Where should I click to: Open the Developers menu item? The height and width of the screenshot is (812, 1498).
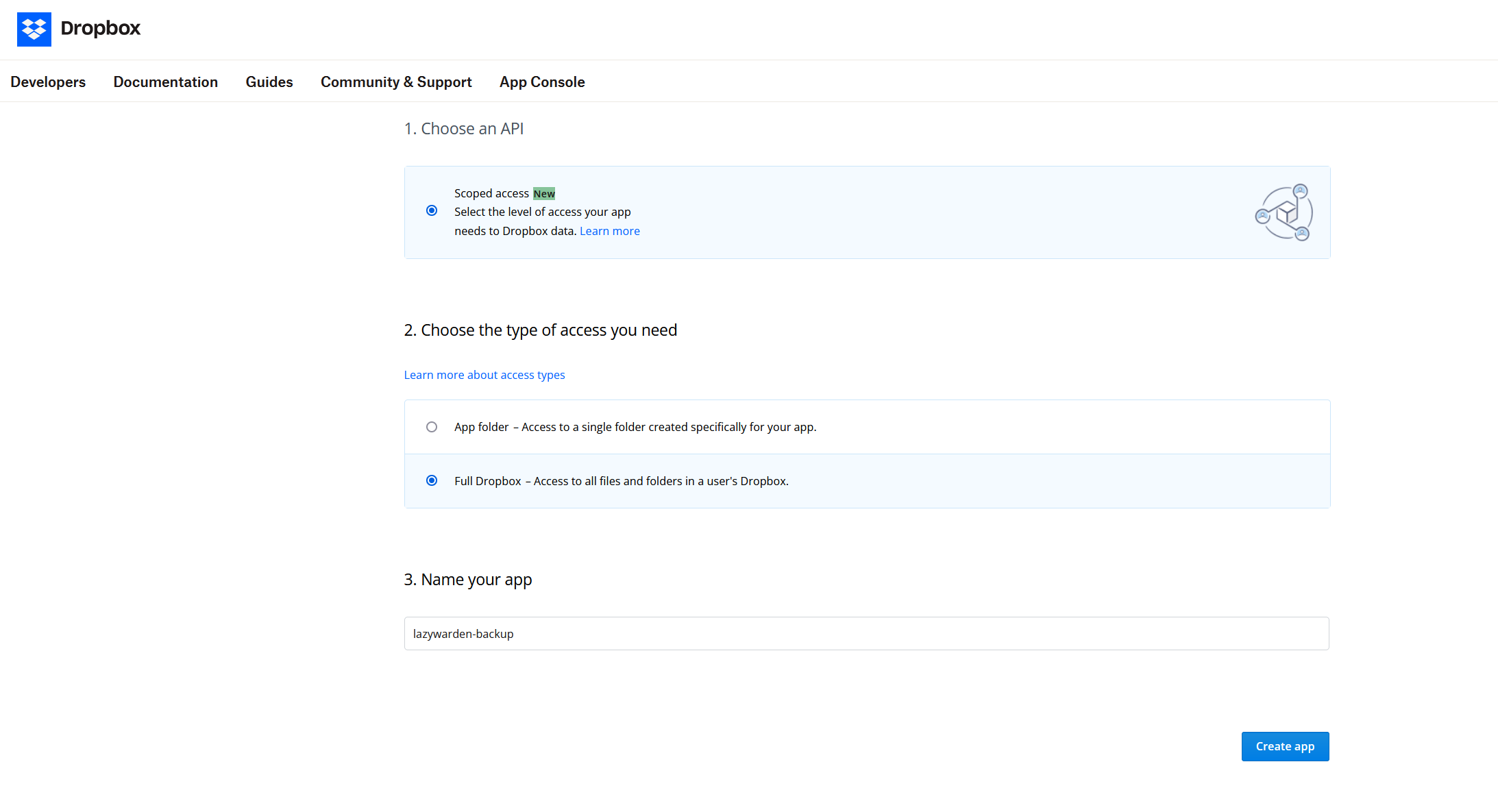[48, 82]
